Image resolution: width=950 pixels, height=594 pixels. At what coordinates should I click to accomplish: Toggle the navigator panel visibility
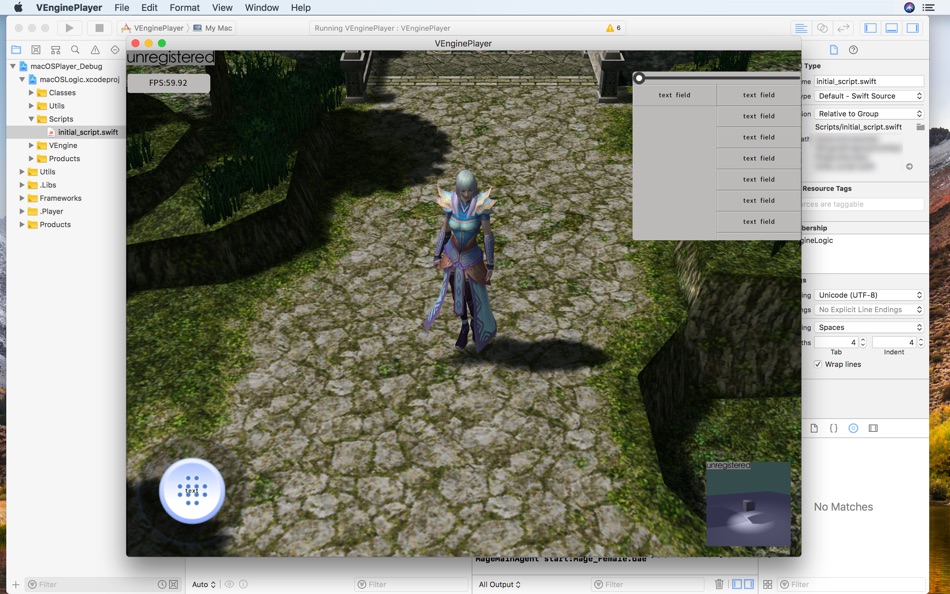point(871,28)
